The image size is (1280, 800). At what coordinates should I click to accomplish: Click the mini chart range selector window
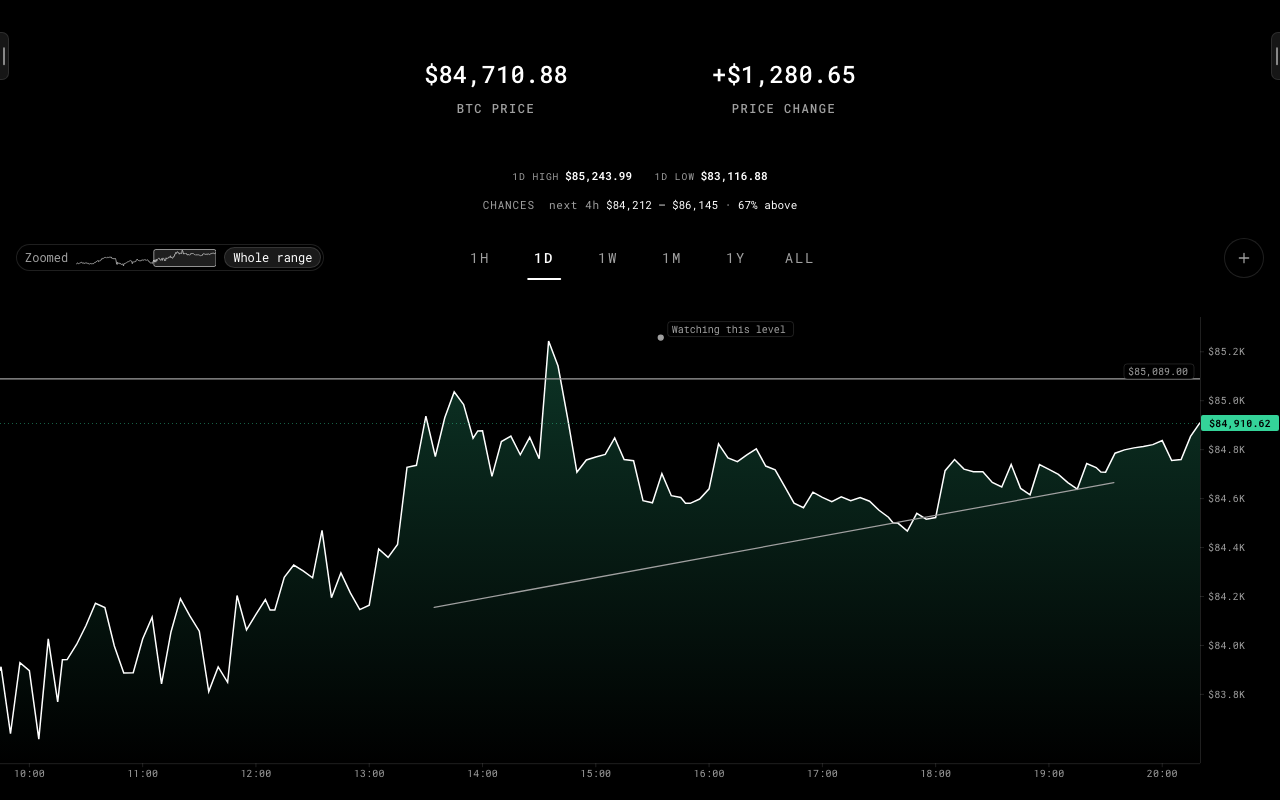point(185,258)
